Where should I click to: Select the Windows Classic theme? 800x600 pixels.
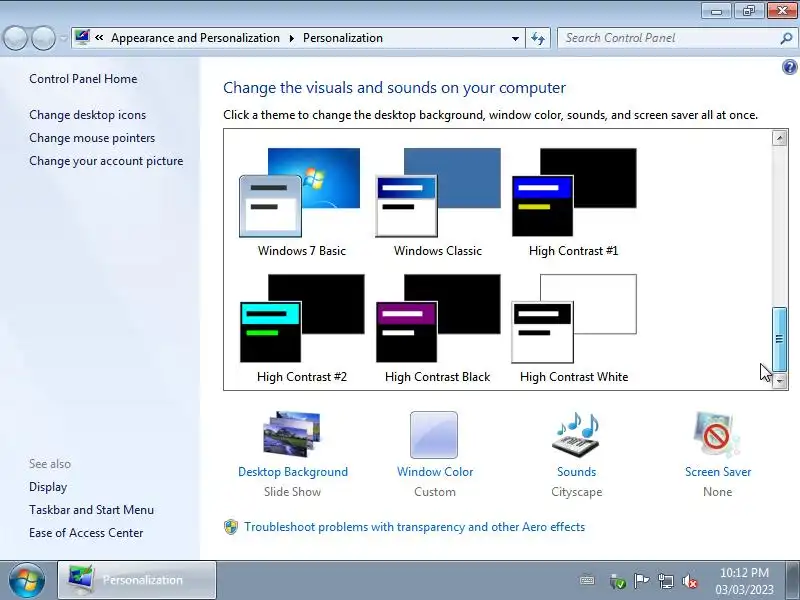pyautogui.click(x=438, y=202)
